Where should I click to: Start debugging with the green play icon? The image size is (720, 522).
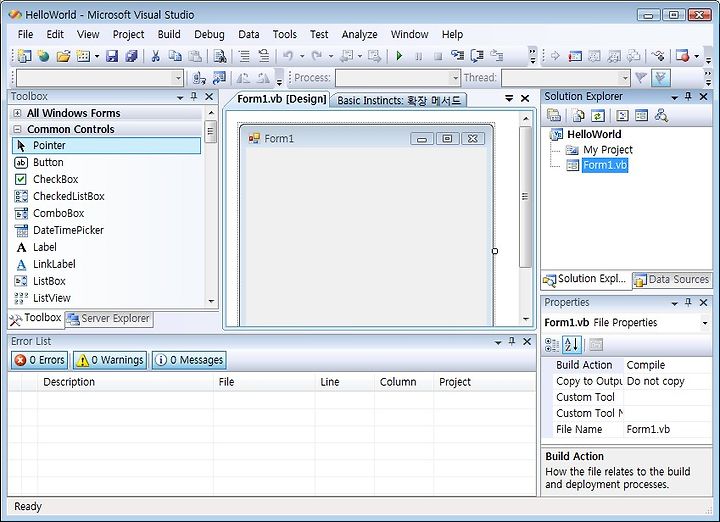[399, 56]
